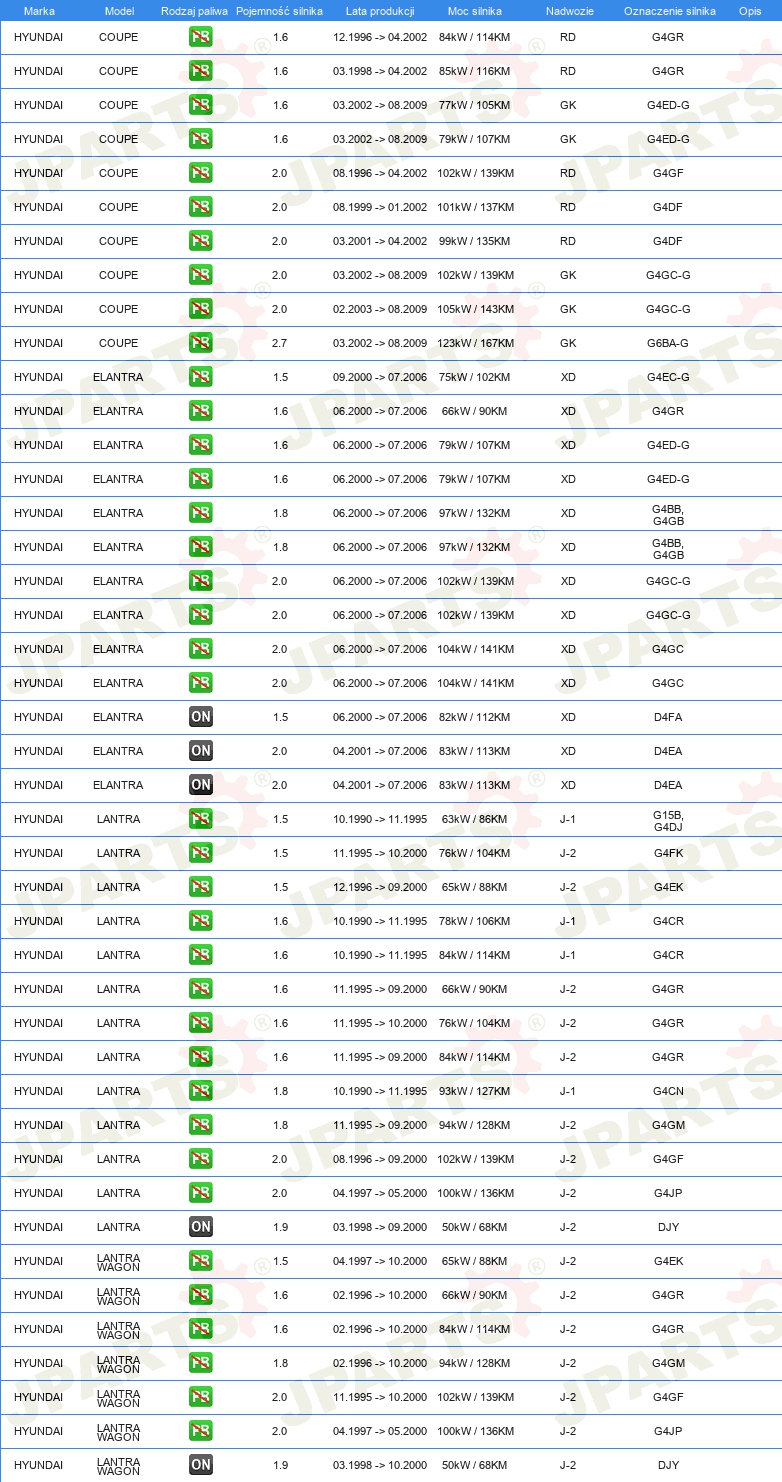782x1482 pixels.
Task: Click the petrol icon in the Lantra G4FK row
Action: click(x=201, y=853)
